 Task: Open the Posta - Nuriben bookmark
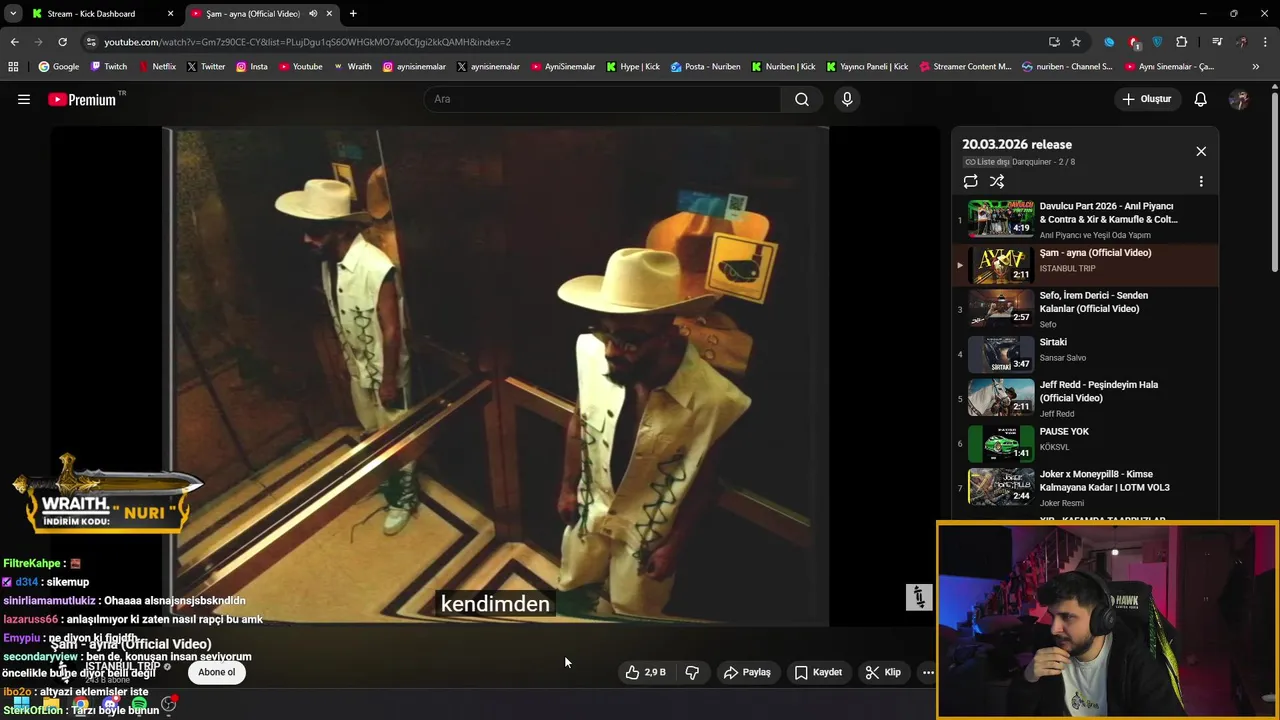point(705,67)
